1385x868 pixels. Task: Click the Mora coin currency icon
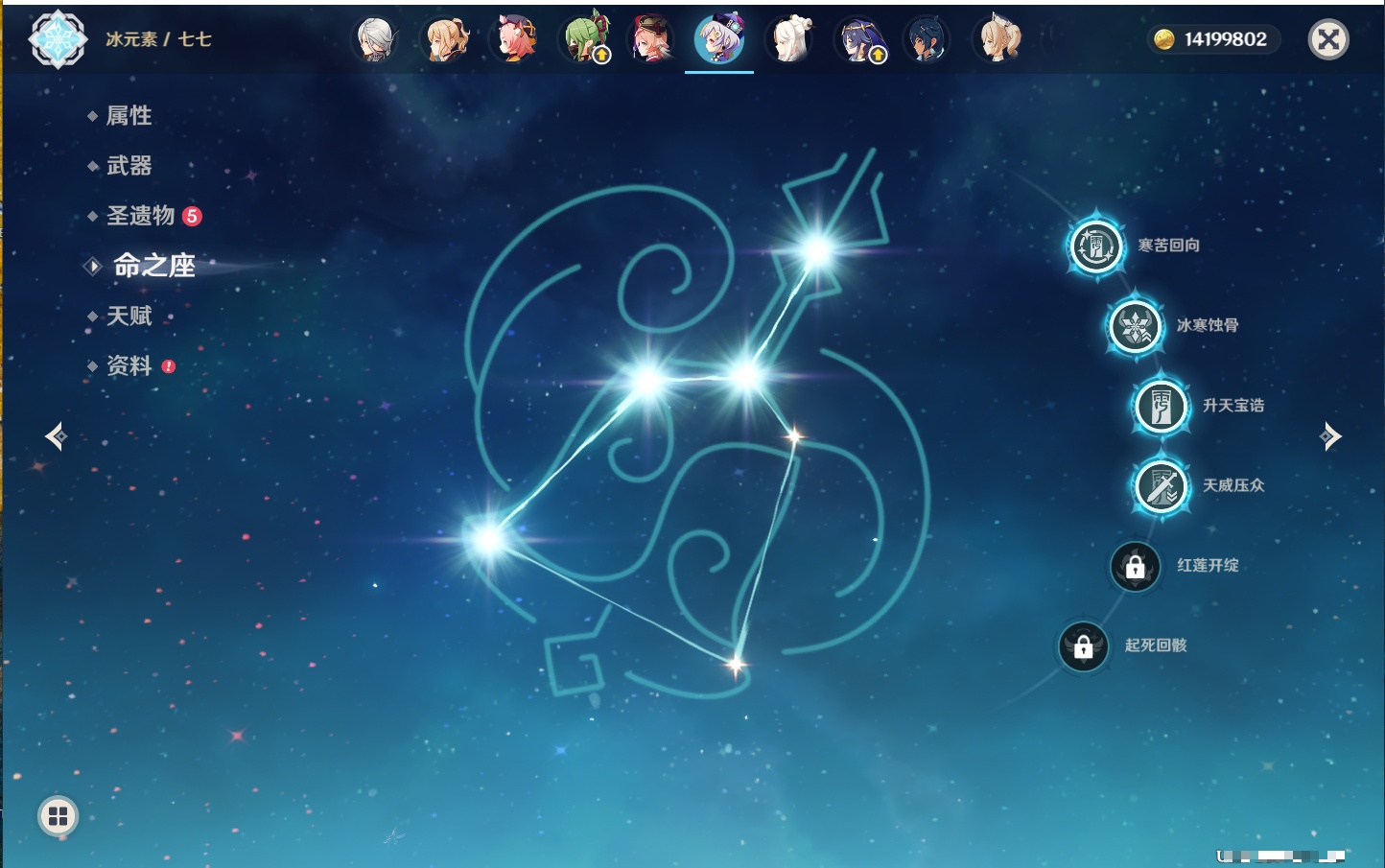tap(1164, 39)
